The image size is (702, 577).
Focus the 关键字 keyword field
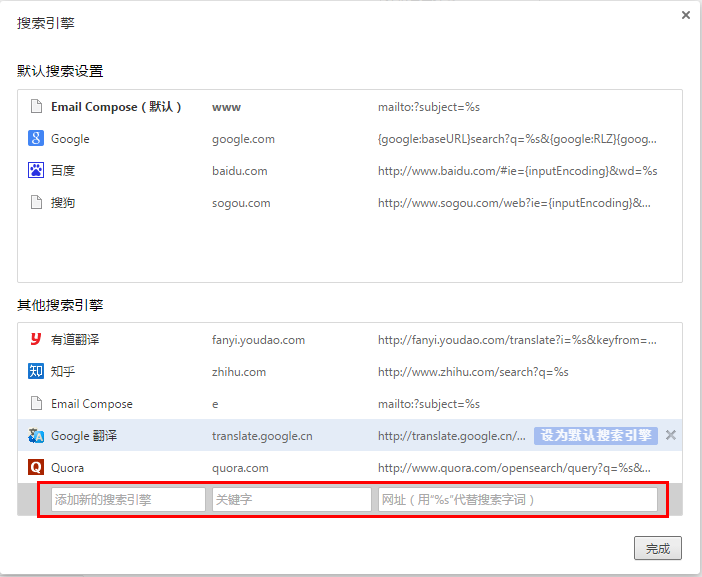pos(291,500)
